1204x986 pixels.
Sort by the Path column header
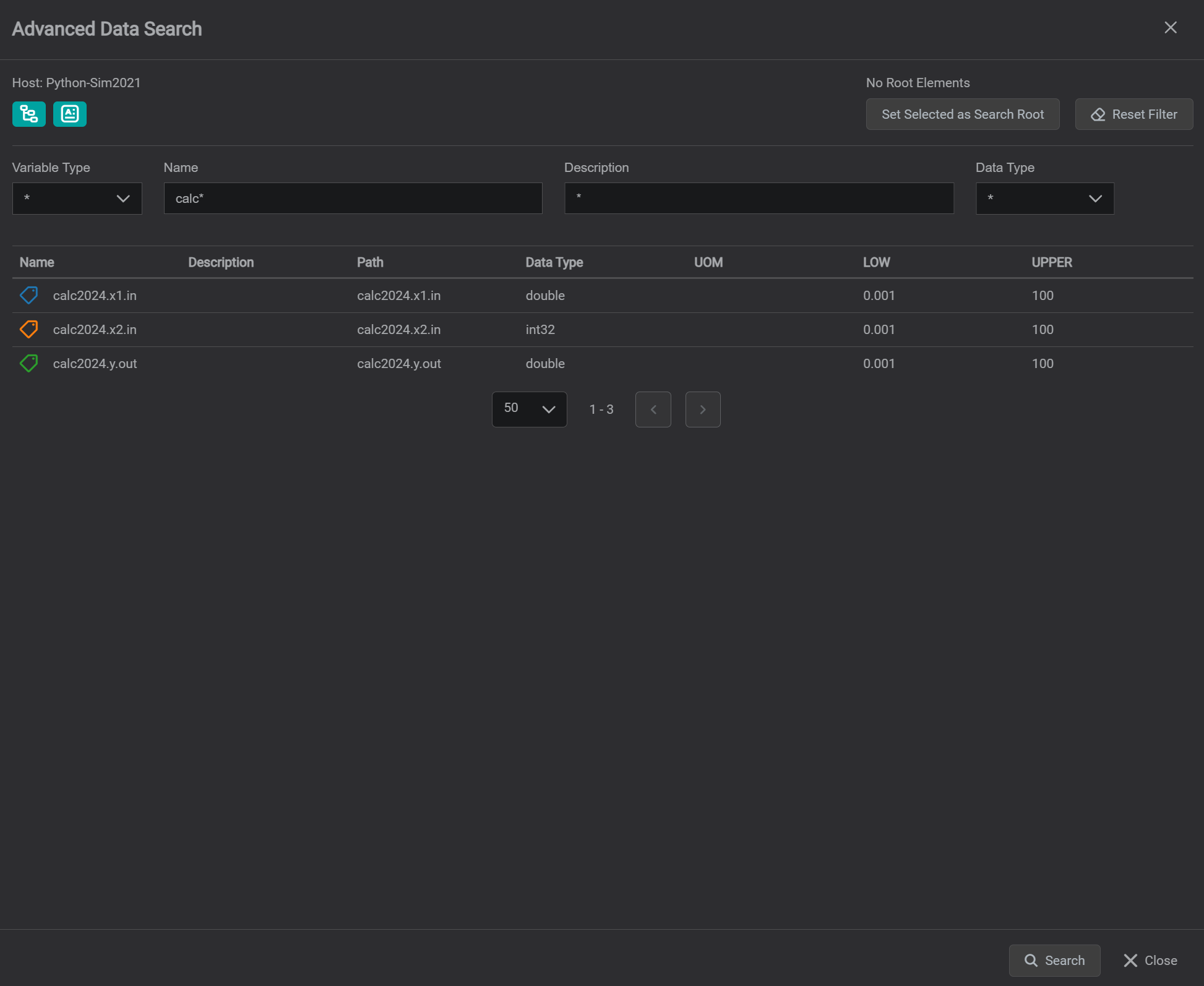click(x=370, y=262)
